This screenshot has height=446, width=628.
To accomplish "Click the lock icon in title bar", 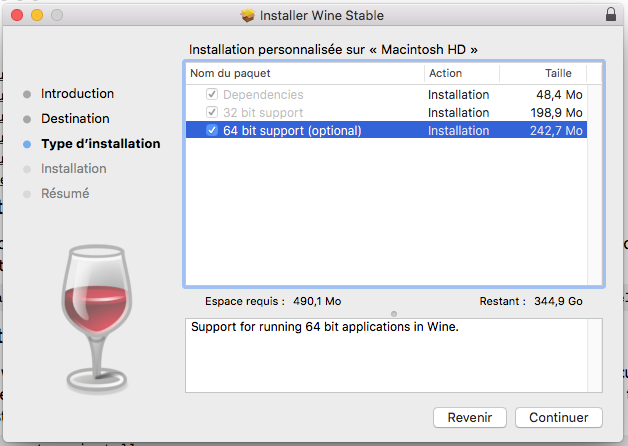I will coord(611,16).
